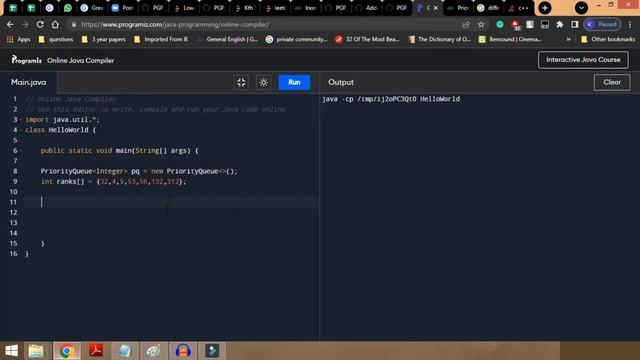
Task: Switch to the diffe tab
Action: pos(488,8)
